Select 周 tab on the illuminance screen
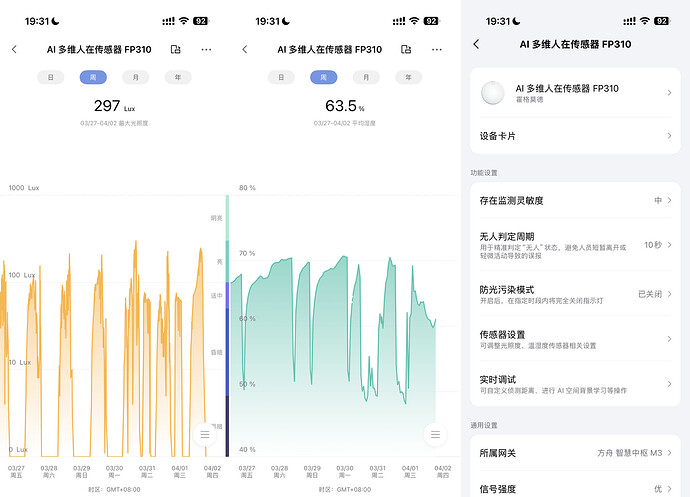The image size is (690, 497). pyautogui.click(x=93, y=77)
